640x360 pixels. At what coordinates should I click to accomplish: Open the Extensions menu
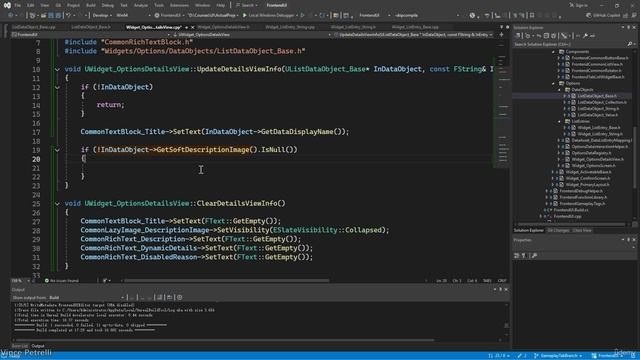pyautogui.click(x=179, y=5)
